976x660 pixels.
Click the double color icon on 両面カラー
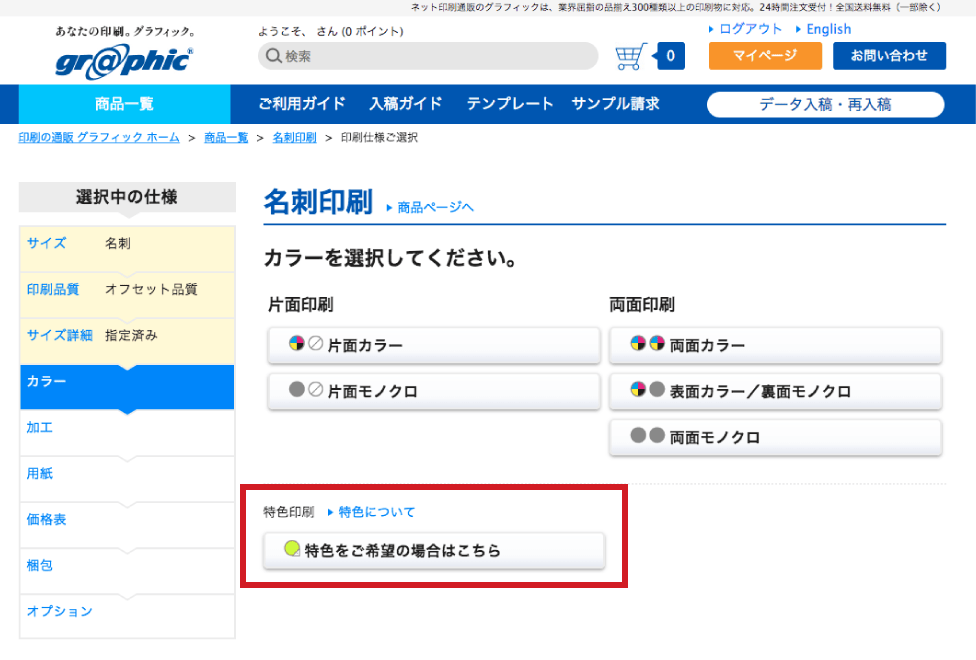[647, 344]
